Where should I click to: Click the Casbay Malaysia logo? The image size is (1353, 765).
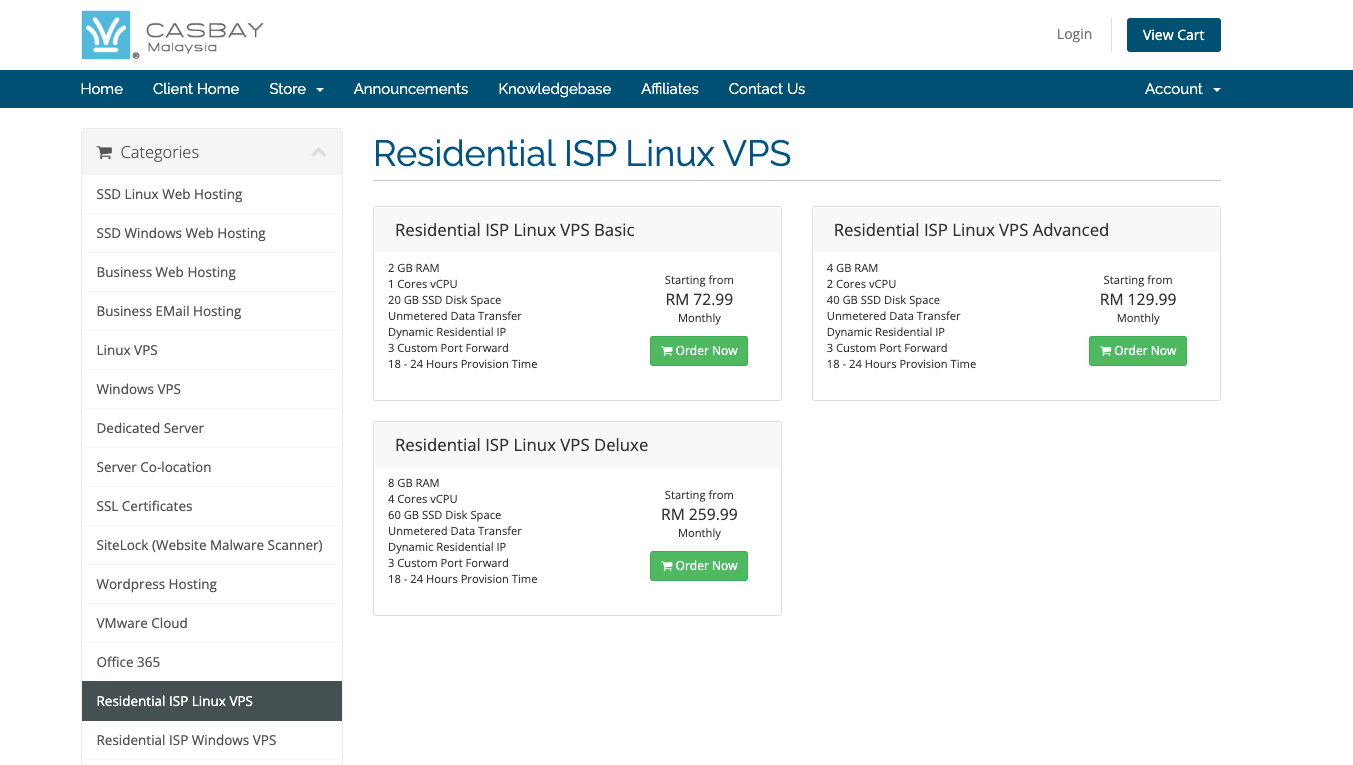click(173, 35)
